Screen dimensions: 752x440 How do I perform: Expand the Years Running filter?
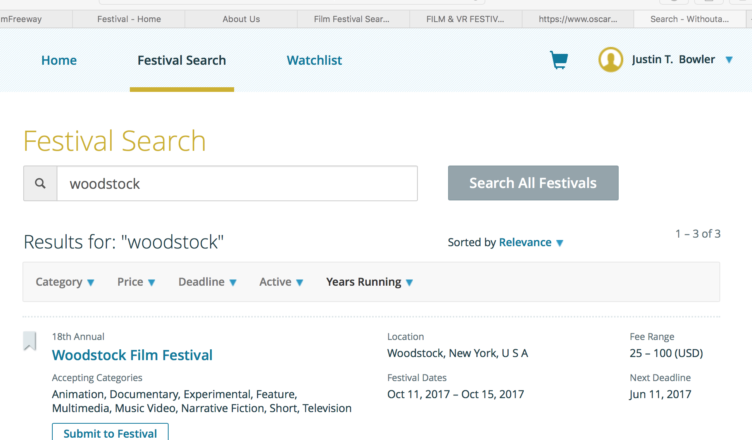(369, 282)
